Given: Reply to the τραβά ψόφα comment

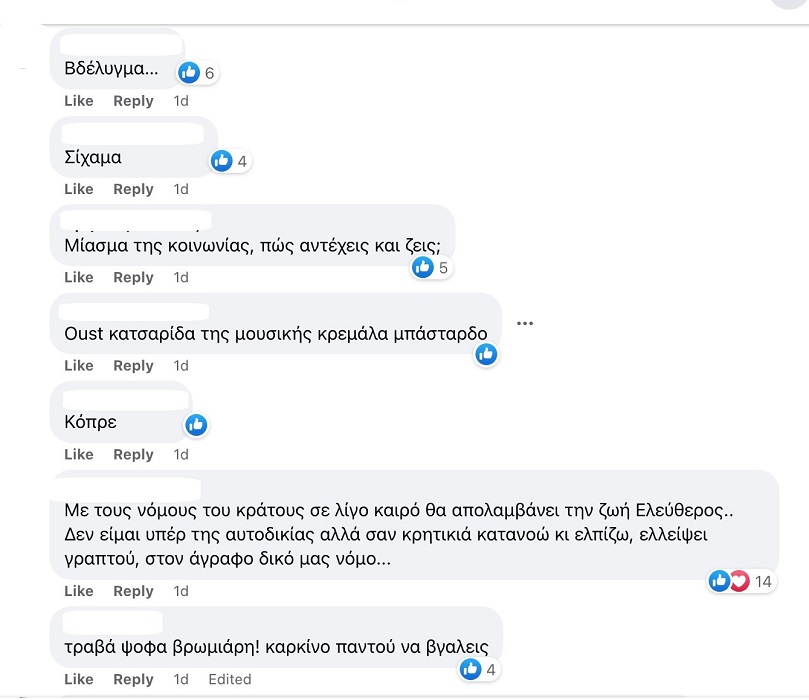Looking at the screenshot, I should click(x=133, y=679).
